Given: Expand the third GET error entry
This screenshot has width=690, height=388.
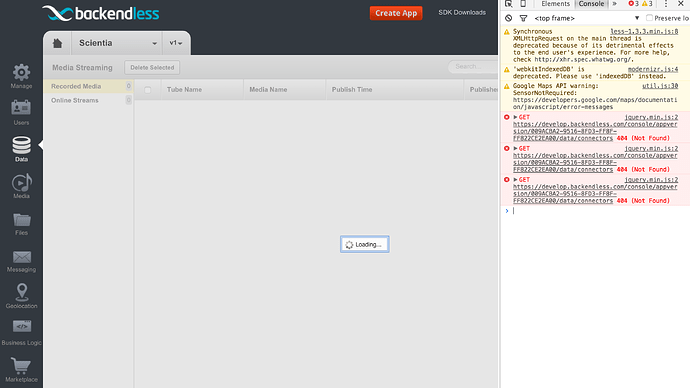Looking at the screenshot, I should 515,179.
